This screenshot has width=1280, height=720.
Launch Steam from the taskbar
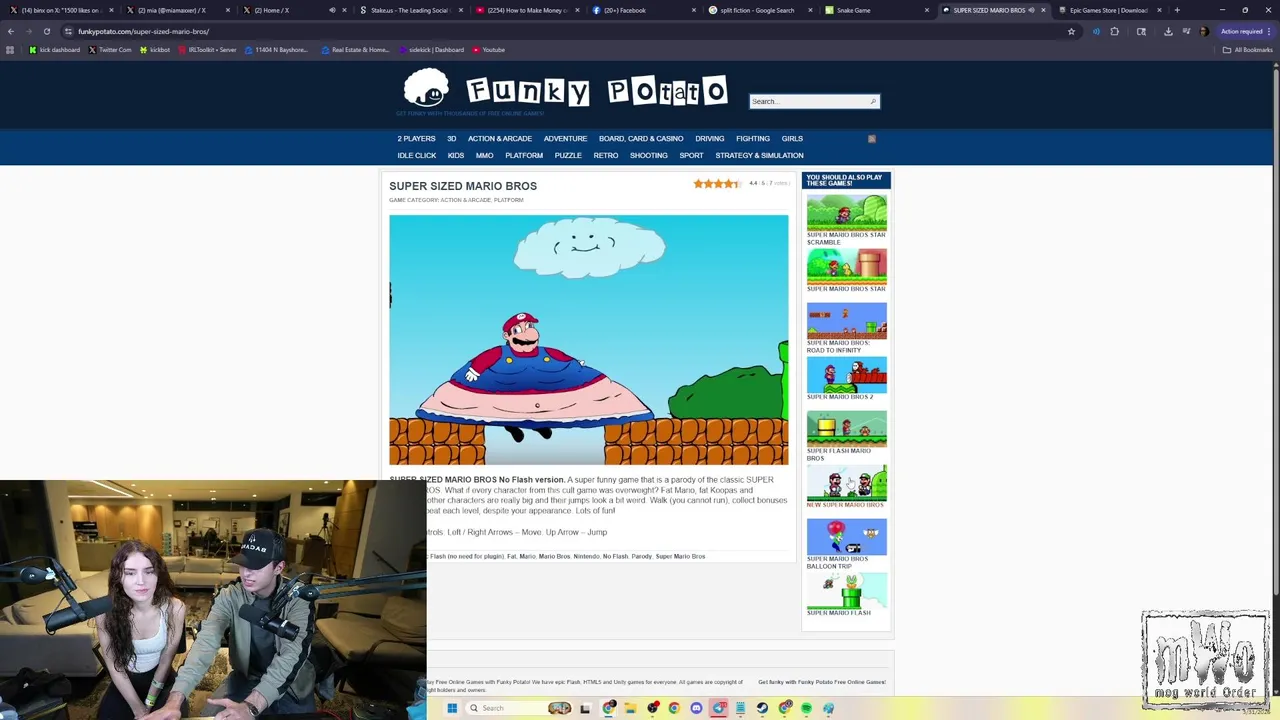[762, 708]
